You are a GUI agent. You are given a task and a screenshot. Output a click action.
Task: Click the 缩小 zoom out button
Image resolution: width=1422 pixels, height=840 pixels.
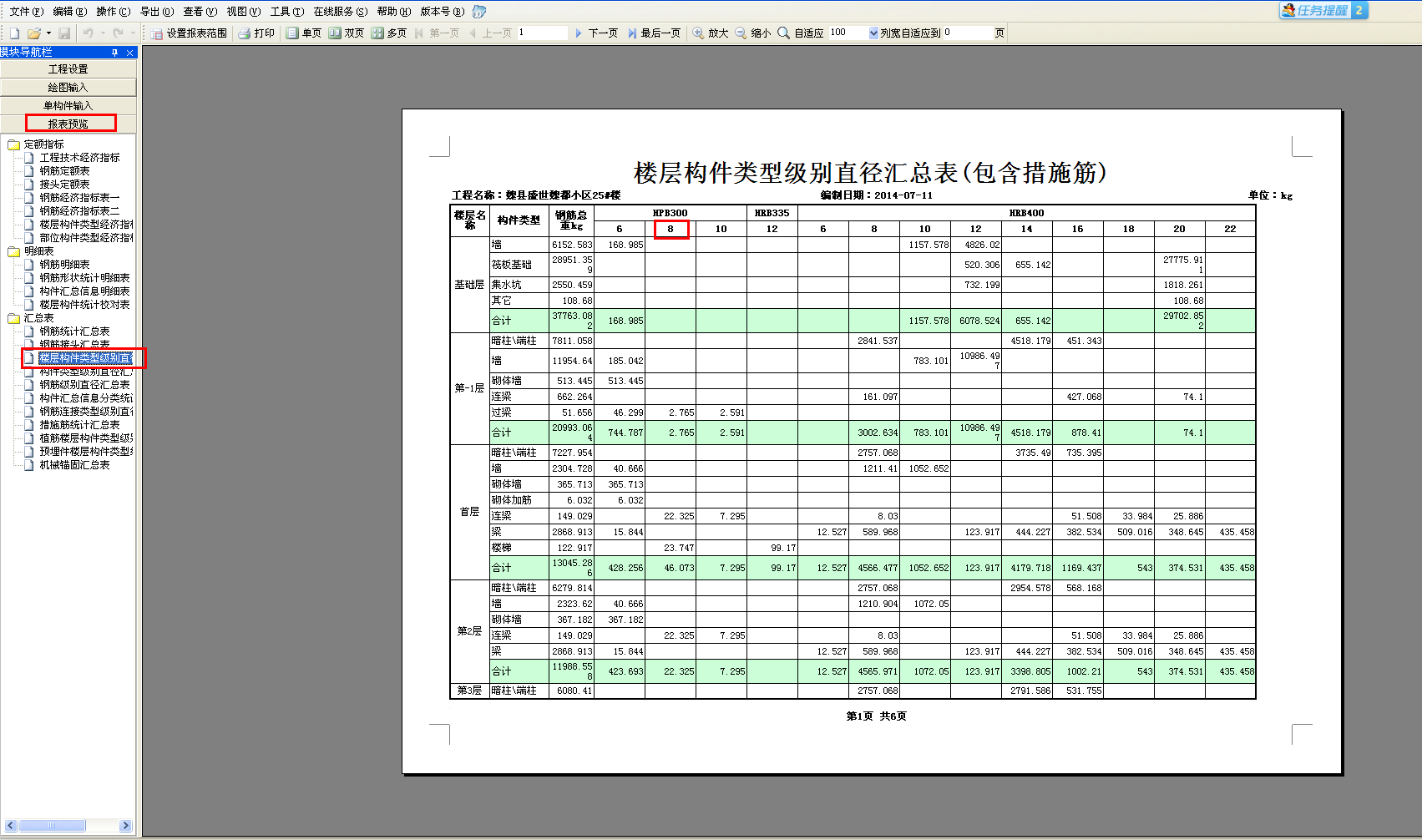tap(753, 33)
